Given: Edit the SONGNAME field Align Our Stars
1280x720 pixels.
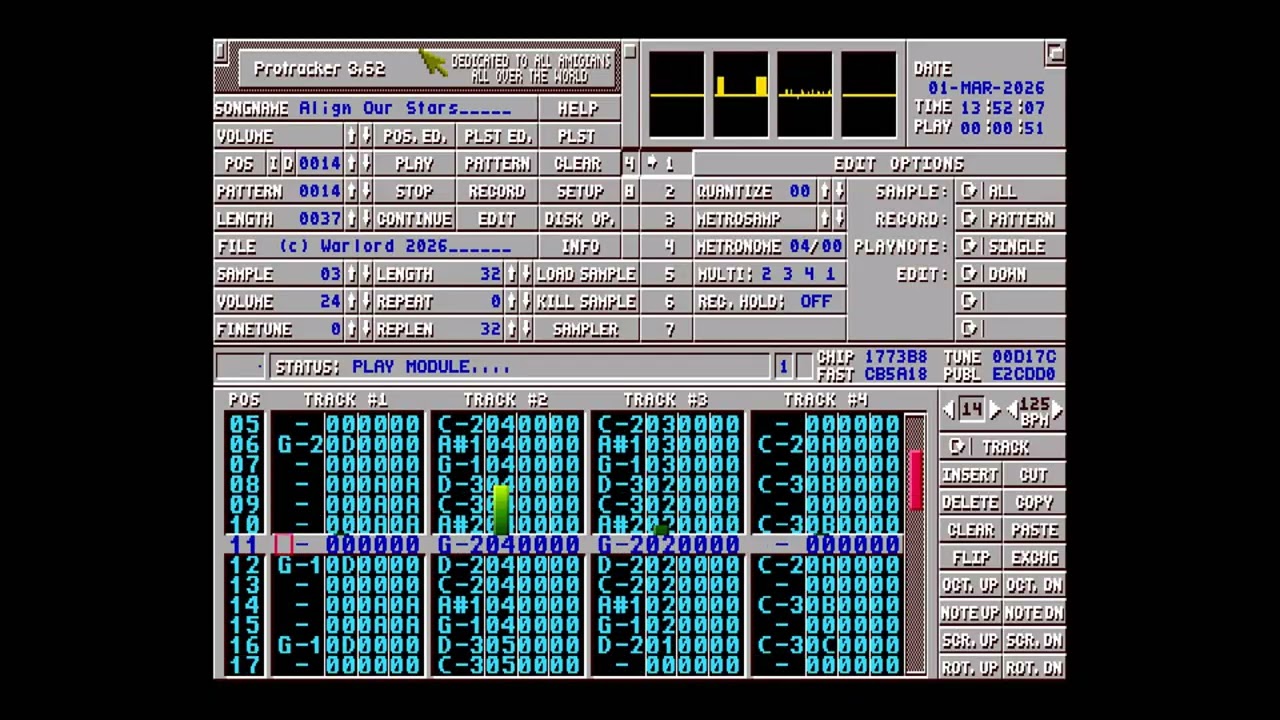Looking at the screenshot, I should coord(405,108).
